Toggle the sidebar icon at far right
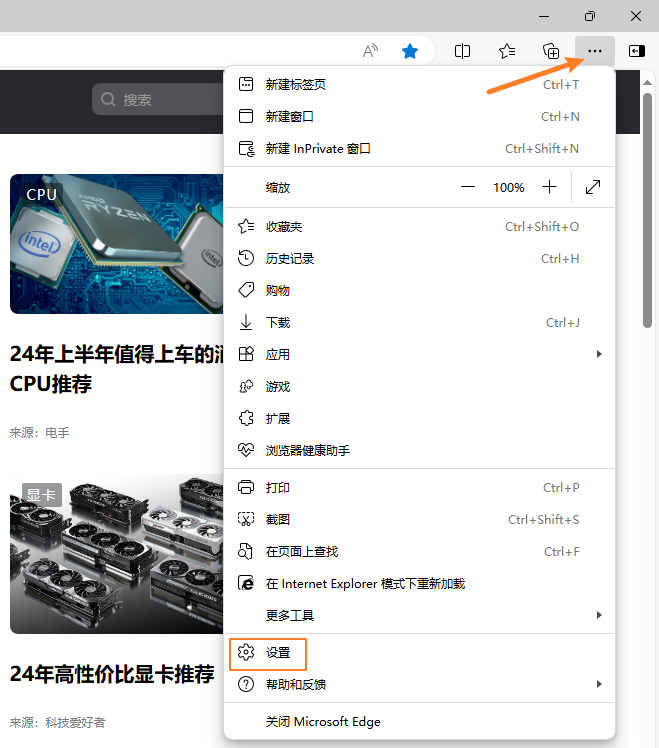The width and height of the screenshot is (659, 748). (x=637, y=51)
